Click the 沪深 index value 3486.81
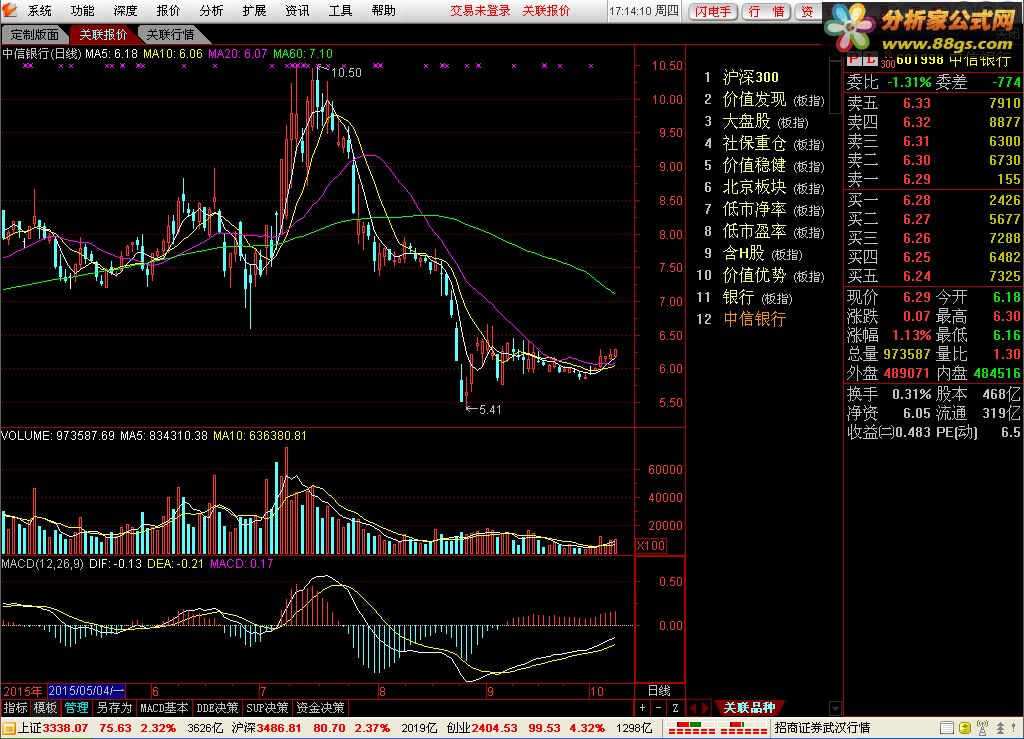Viewport: 1024px width, 739px height. click(x=278, y=727)
